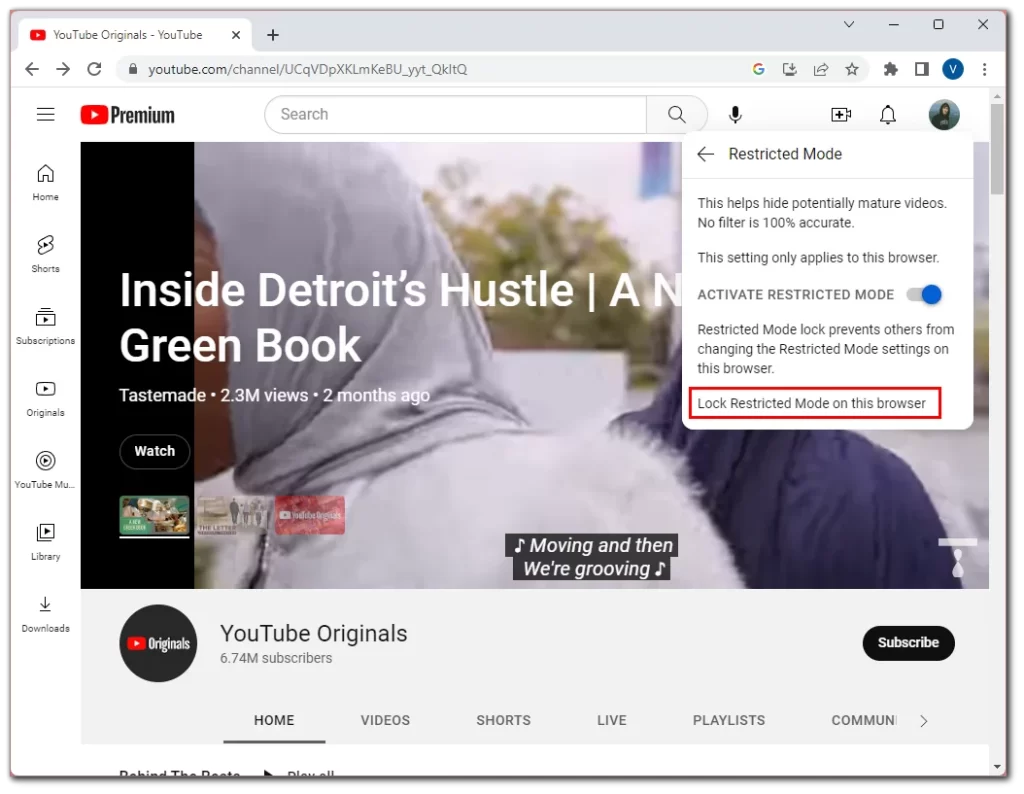Bookmark this page with star icon
The width and height of the screenshot is (1024, 794).
click(852, 69)
